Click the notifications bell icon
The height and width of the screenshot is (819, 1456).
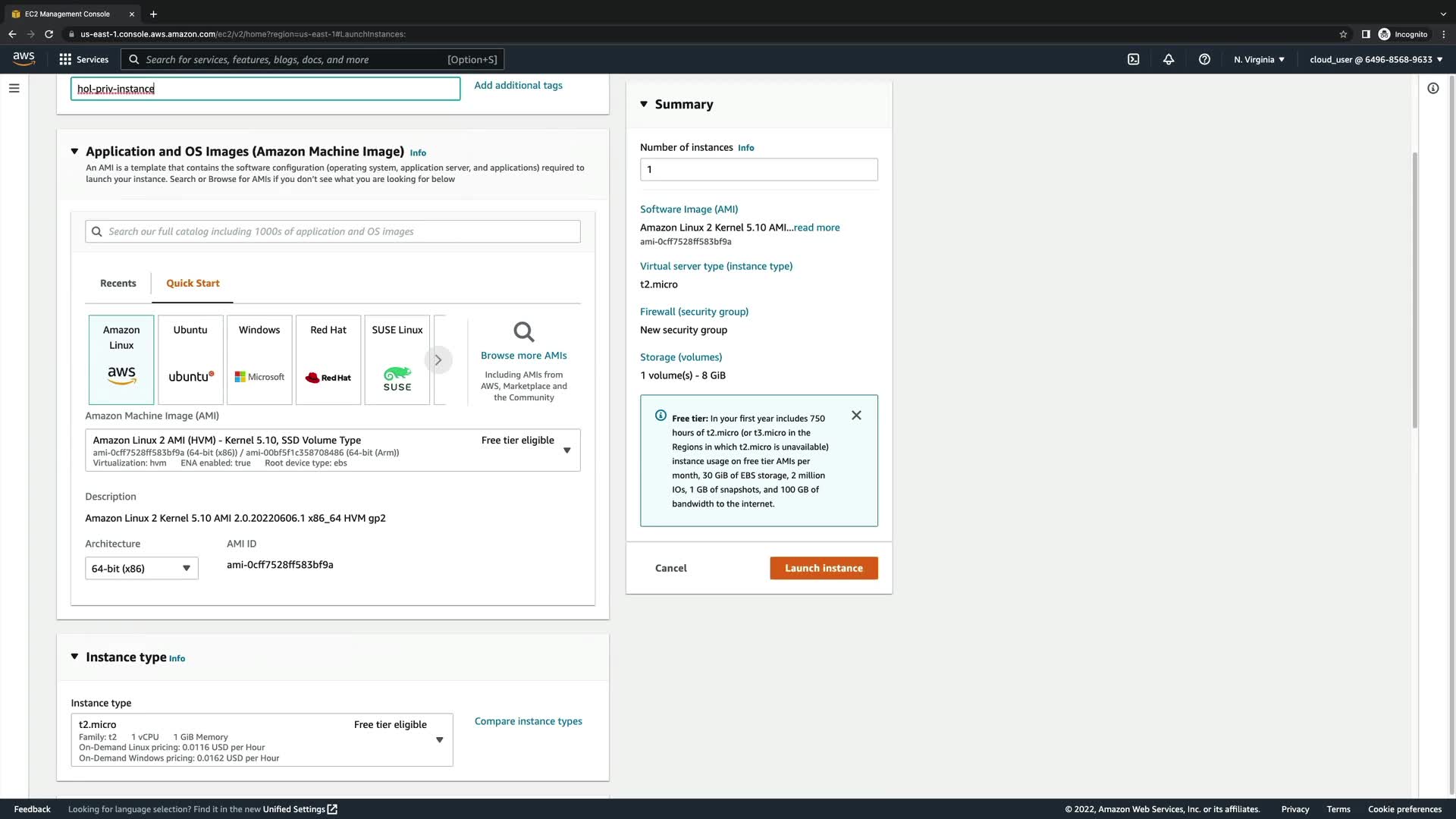click(x=1169, y=59)
